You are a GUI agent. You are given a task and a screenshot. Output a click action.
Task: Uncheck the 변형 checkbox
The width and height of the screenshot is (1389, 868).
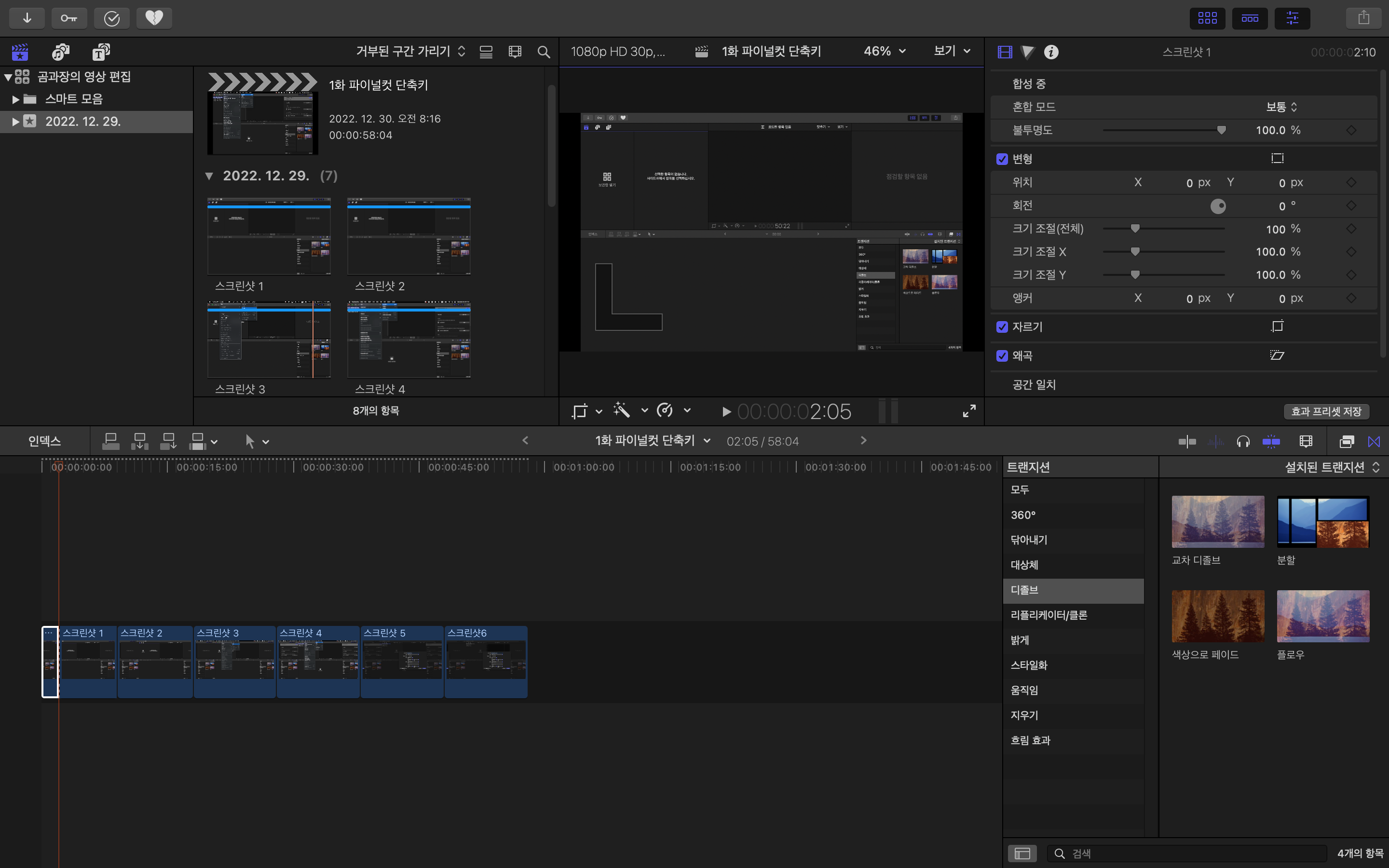(x=1002, y=159)
